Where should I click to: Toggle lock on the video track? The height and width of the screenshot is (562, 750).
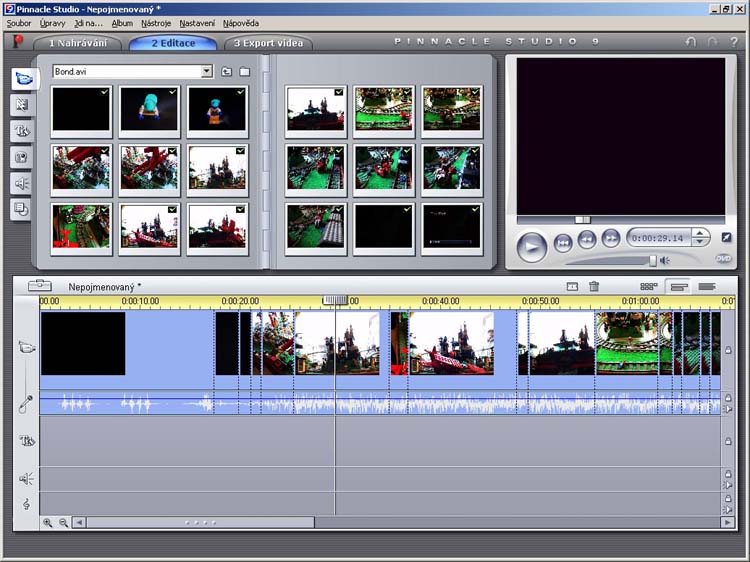[728, 350]
